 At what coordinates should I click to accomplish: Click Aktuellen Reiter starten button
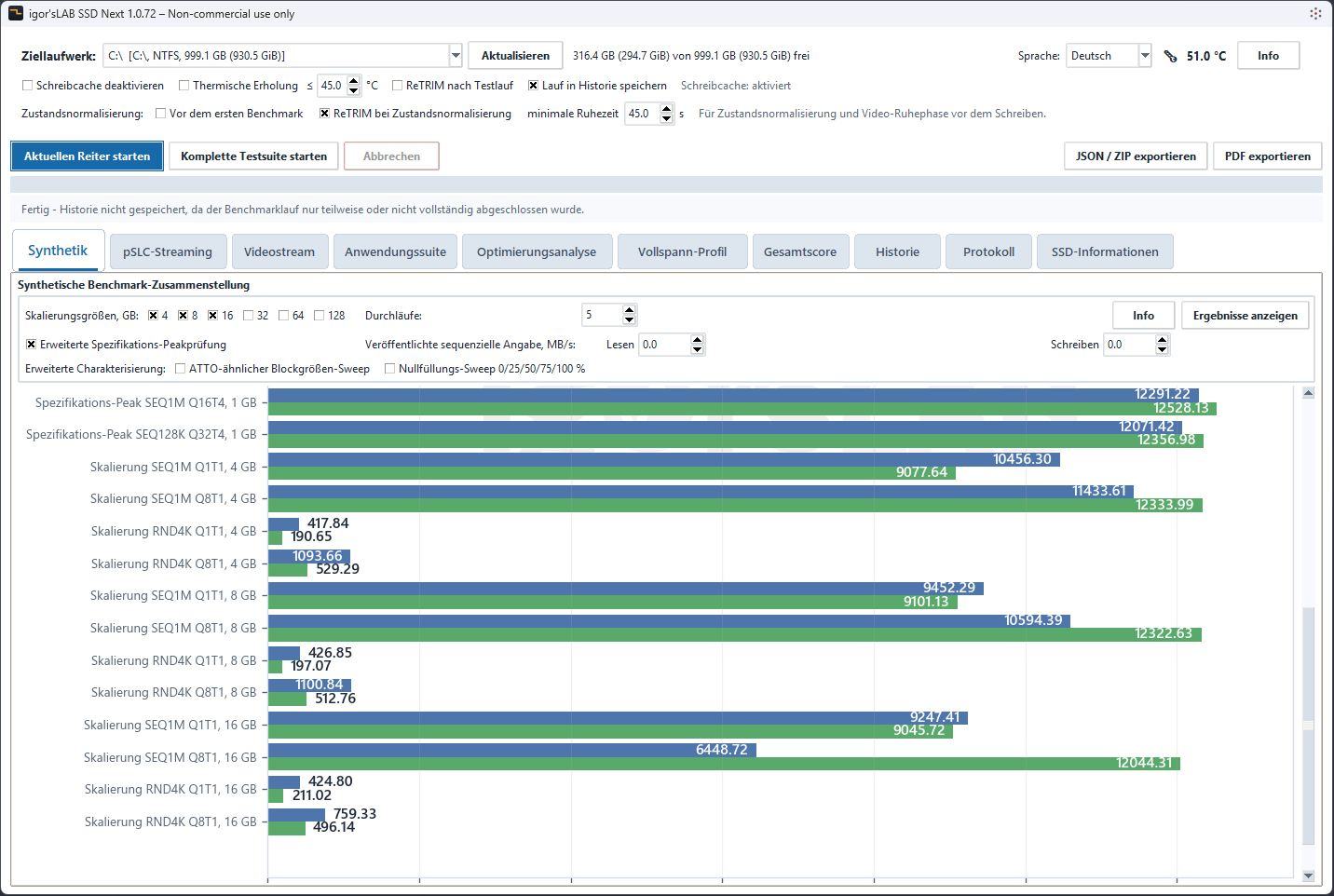(88, 156)
